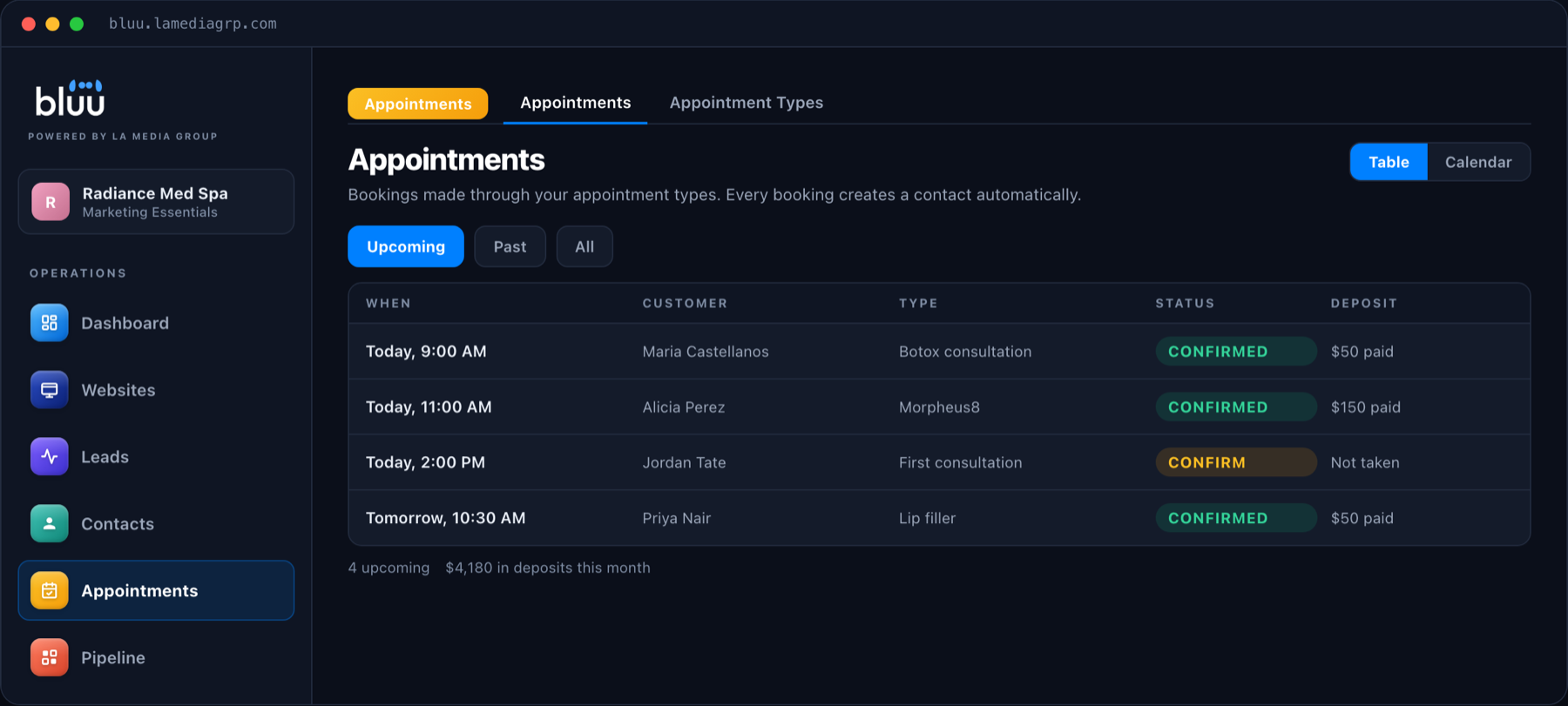
Task: Click customer name Priya Nair
Action: click(x=677, y=518)
